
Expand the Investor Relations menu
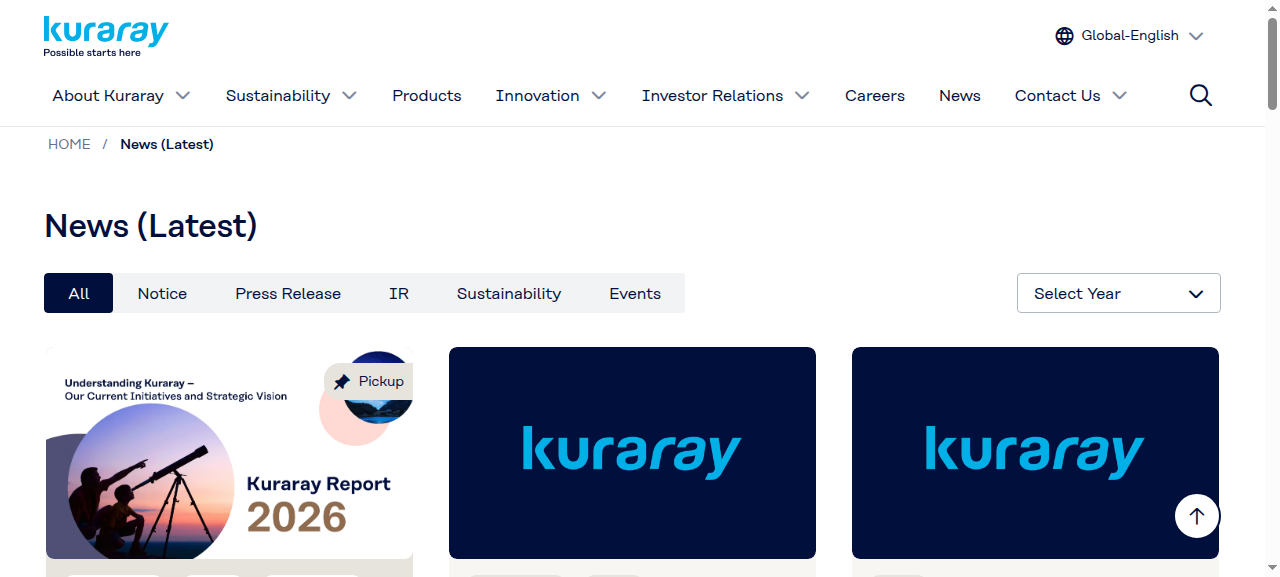(726, 96)
